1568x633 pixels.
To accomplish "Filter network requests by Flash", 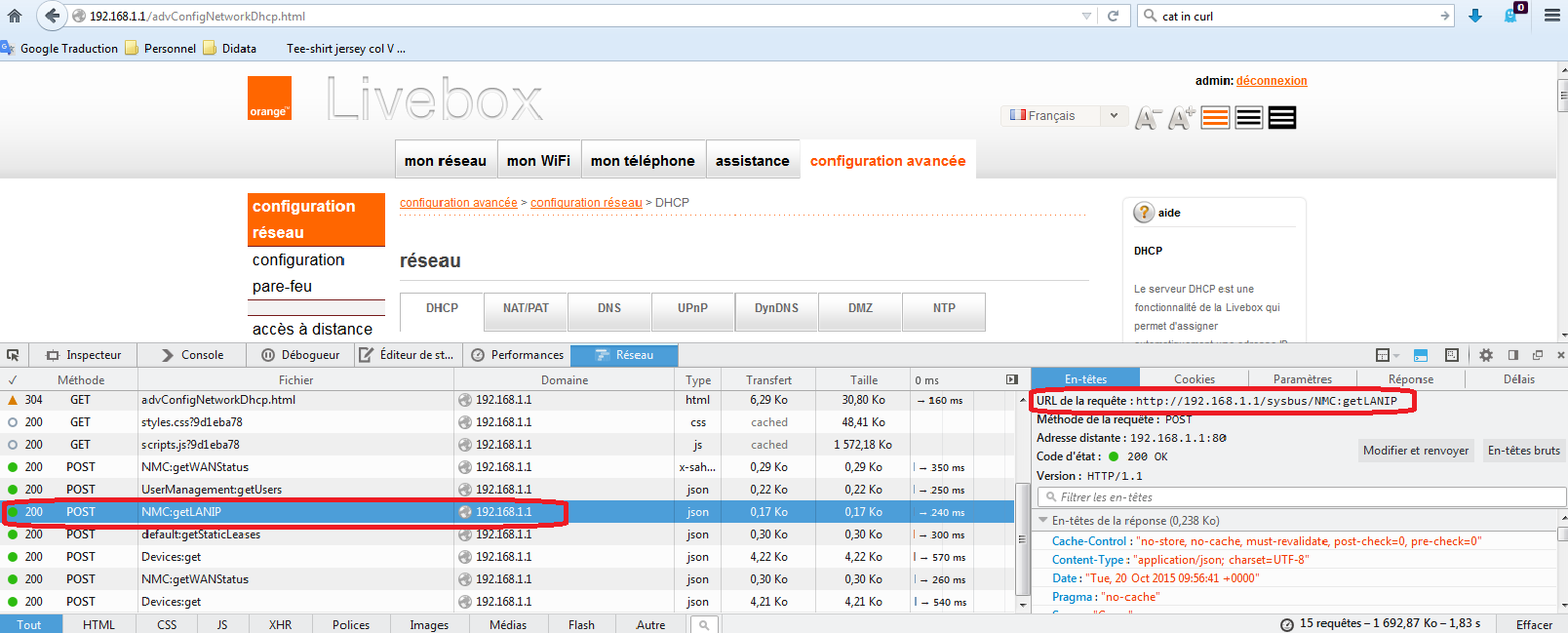I will tap(581, 624).
